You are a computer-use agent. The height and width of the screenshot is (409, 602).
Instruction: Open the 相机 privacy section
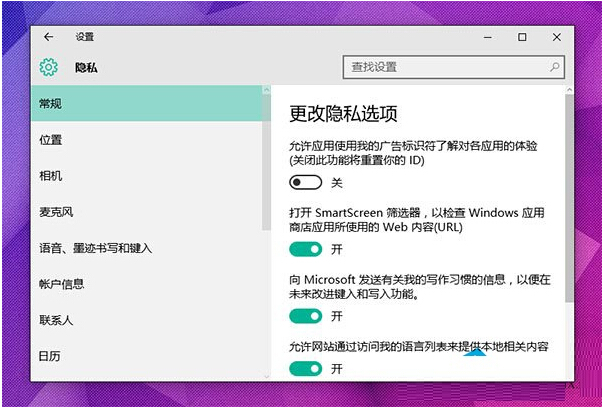pyautogui.click(x=147, y=176)
